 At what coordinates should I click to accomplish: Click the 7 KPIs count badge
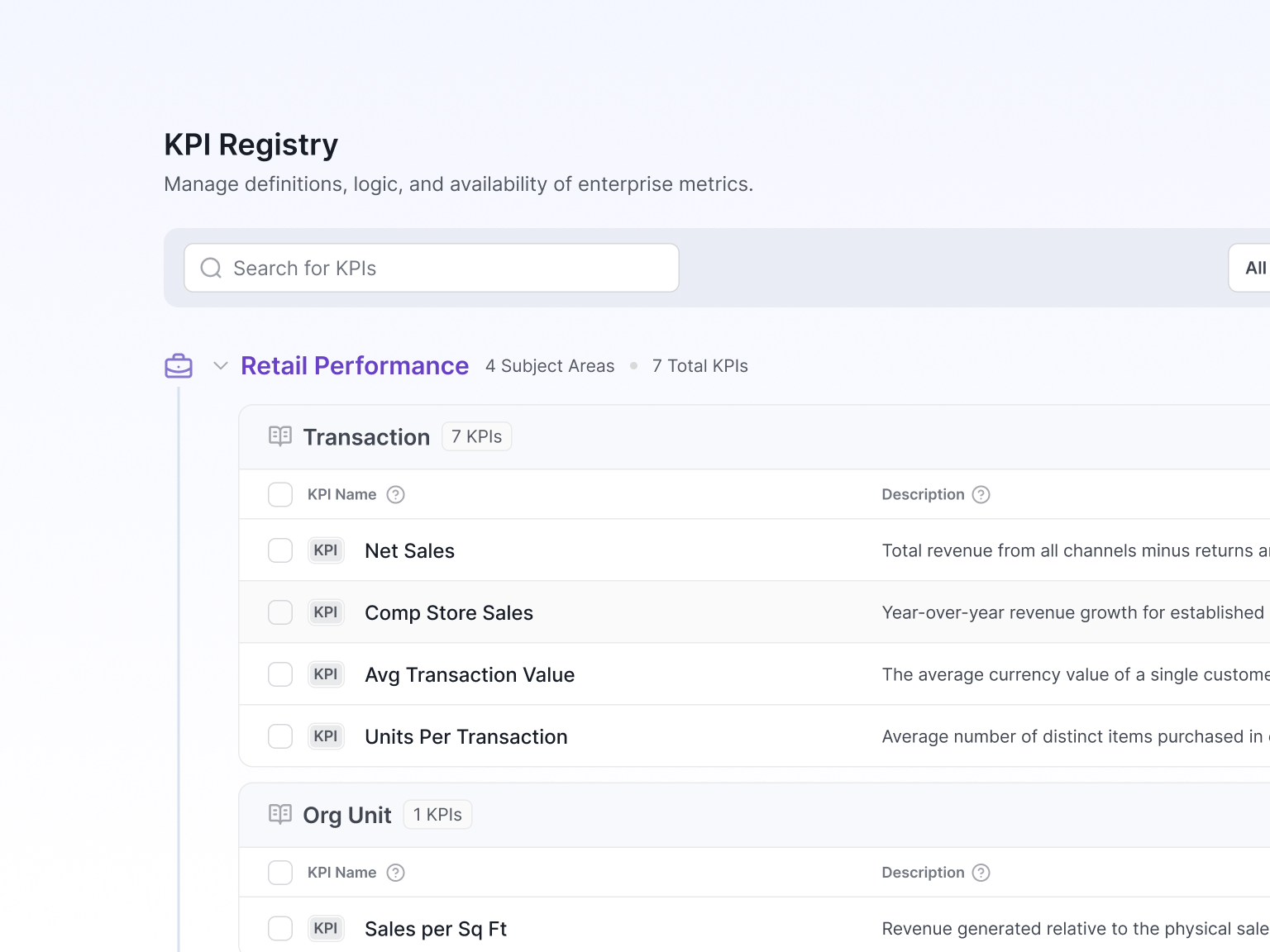pos(477,436)
